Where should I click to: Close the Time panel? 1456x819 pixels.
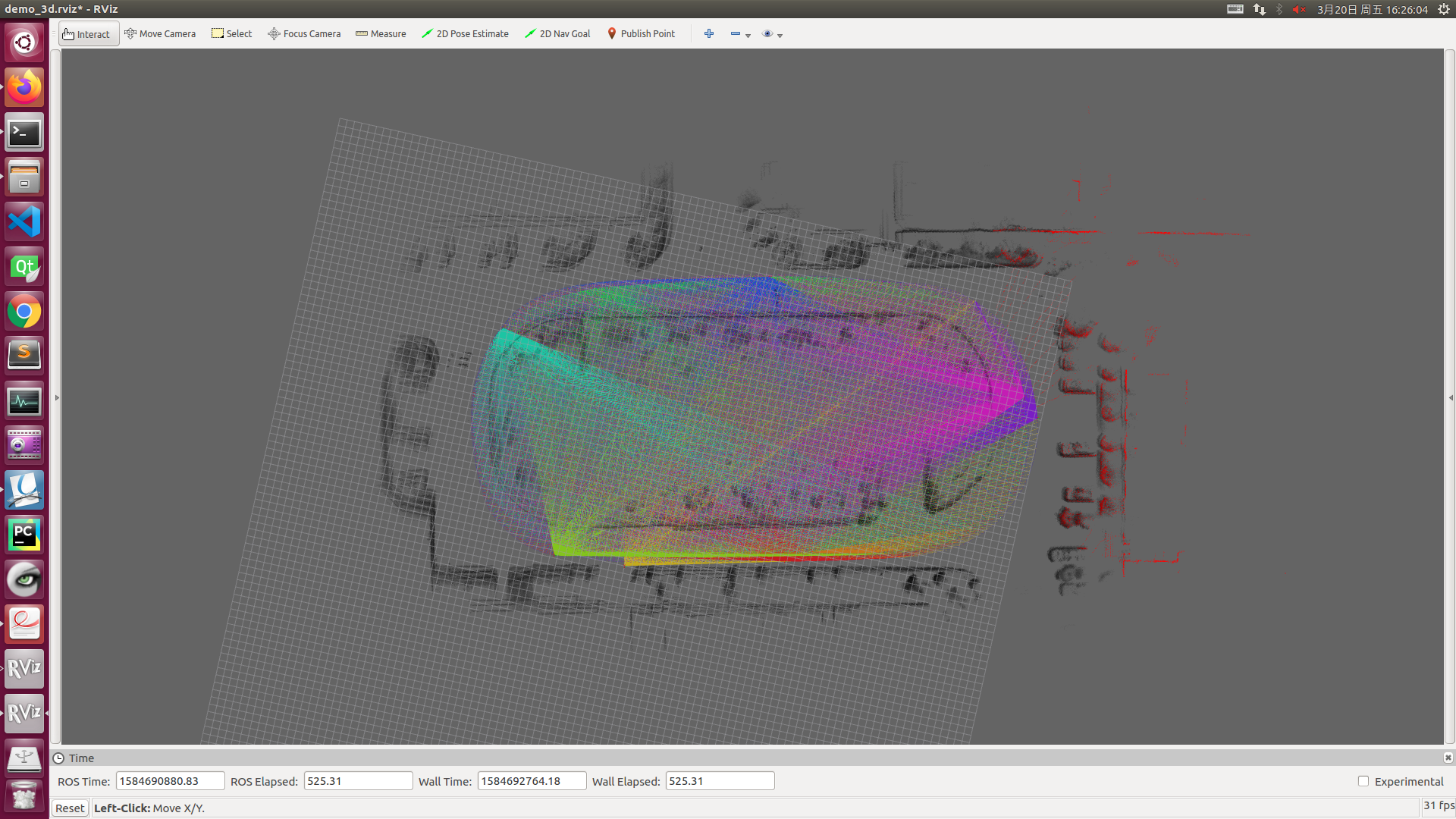pyautogui.click(x=1448, y=758)
